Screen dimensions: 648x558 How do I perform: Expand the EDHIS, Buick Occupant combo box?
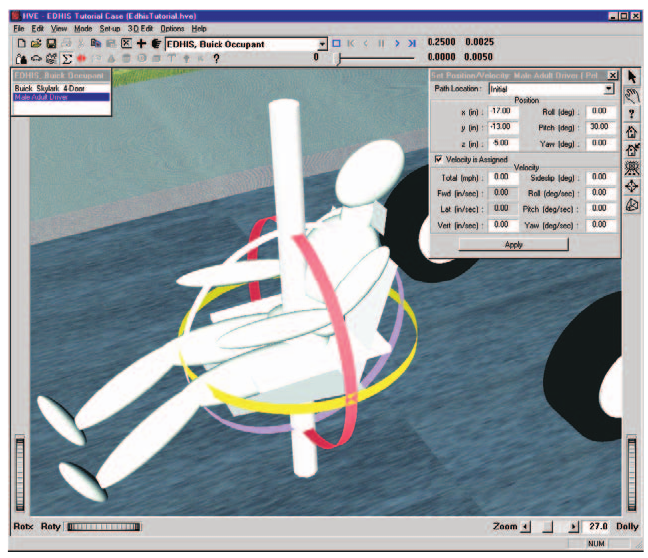tap(322, 44)
